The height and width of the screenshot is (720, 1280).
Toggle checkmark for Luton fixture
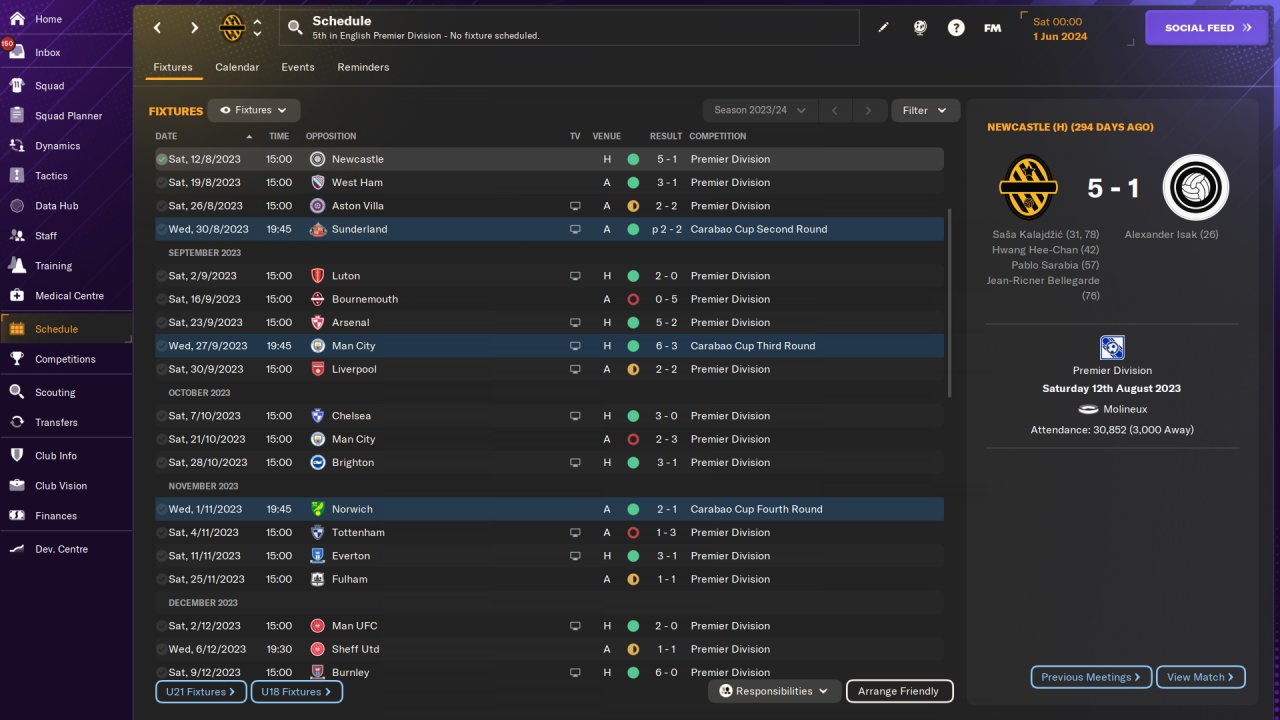tap(162, 276)
